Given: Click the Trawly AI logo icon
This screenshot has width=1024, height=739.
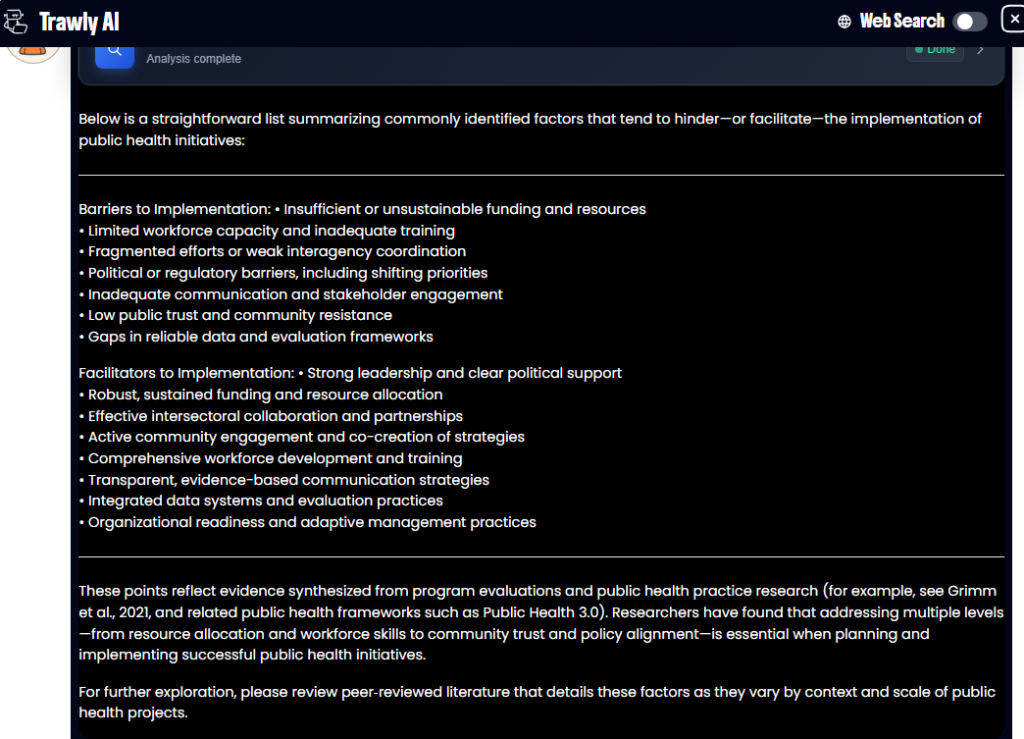Looking at the screenshot, I should point(16,21).
